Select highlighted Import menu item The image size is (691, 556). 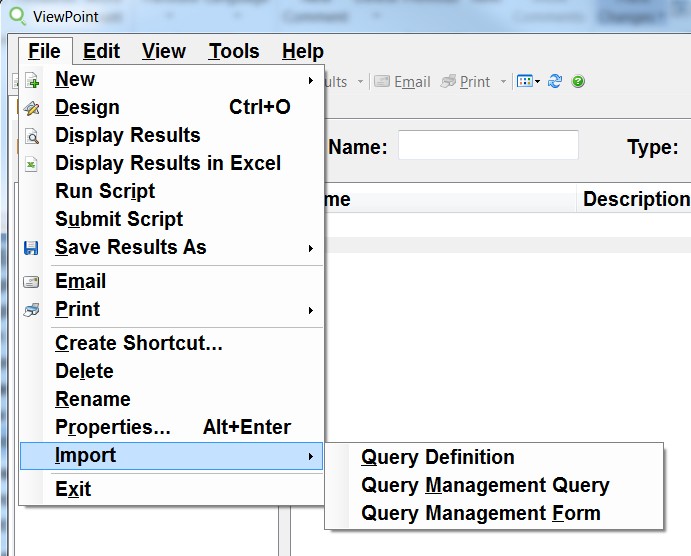coord(172,456)
